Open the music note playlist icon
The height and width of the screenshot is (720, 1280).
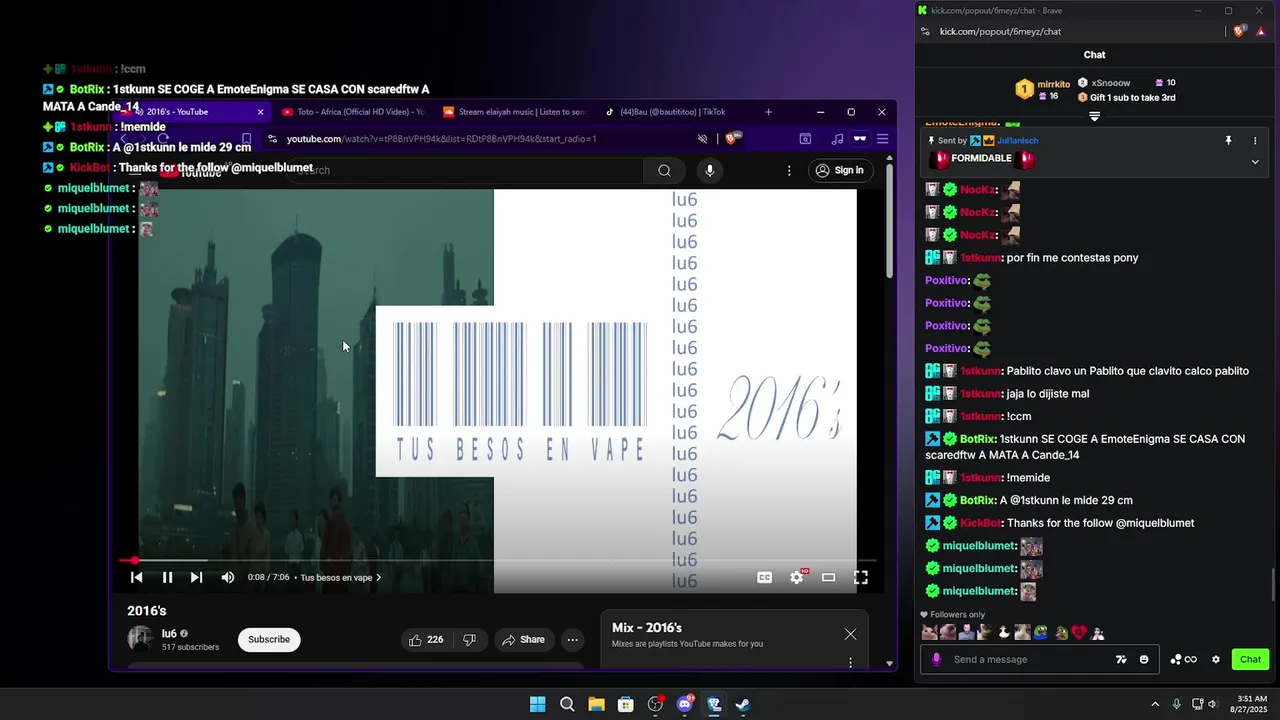[x=837, y=139]
